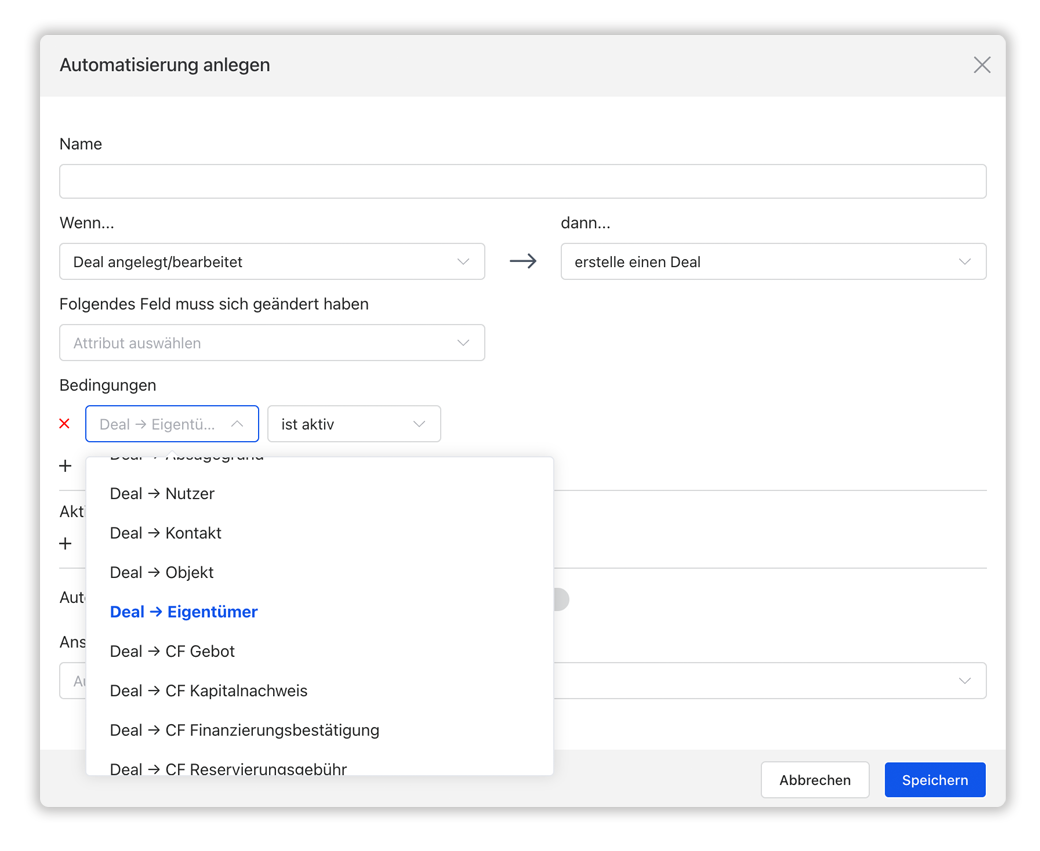Image resolution: width=1040 pixels, height=851 pixels.
Task: Collapse the 'Deal → Eigentü...' condition dropdown
Action: point(172,424)
